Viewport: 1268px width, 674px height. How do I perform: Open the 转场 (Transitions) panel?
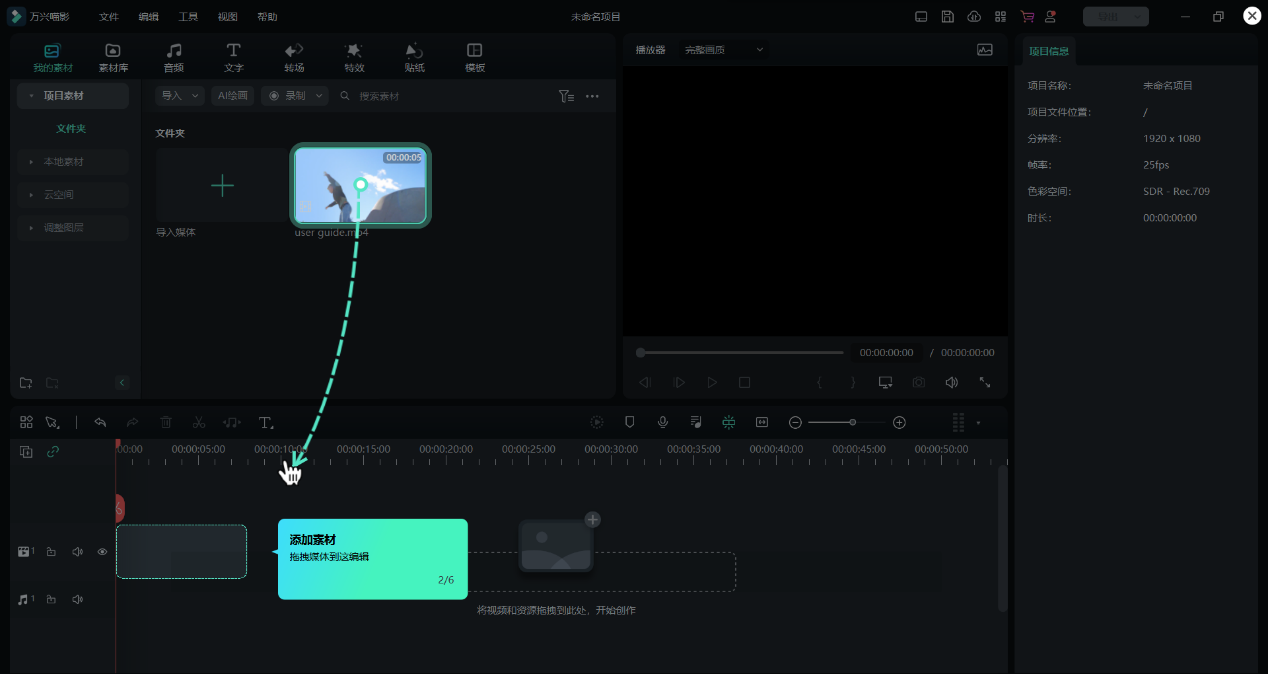tap(294, 57)
